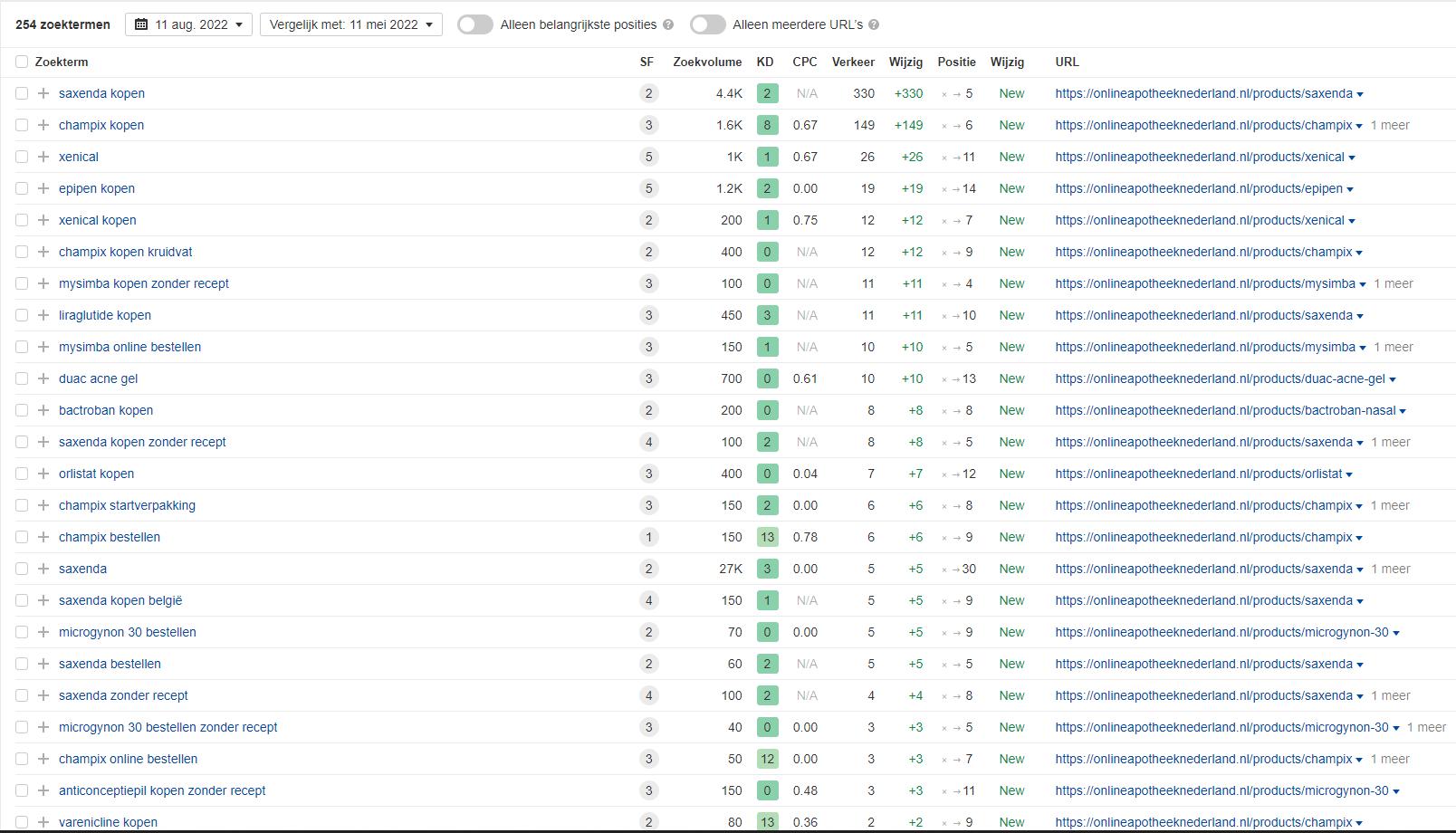Click KD badge 13 in champix bestellen row
Viewport: 1456px width, 833px height.
(x=767, y=537)
